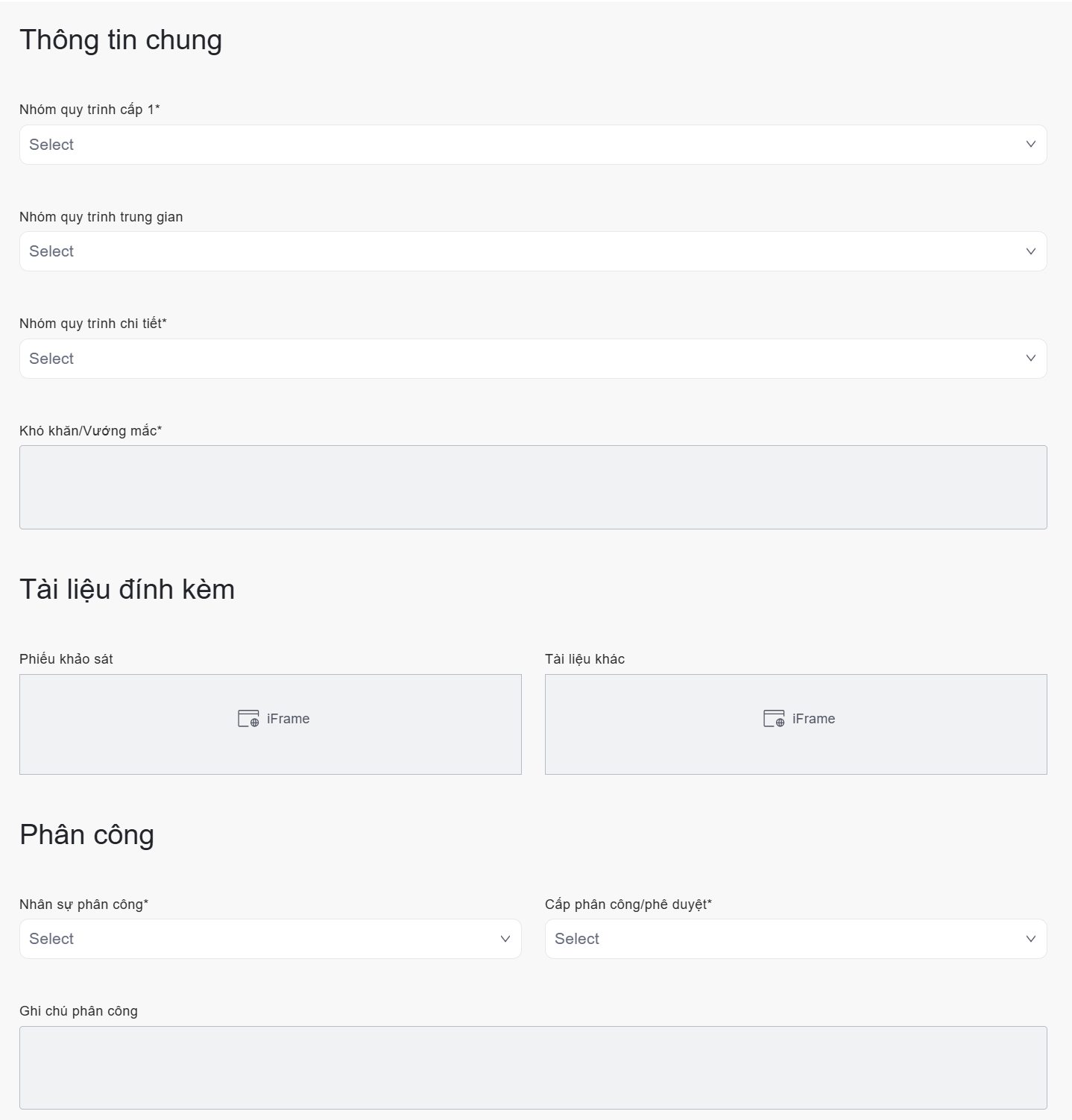Screen dimensions: 1072x1120
Task: Click chevron arrow of Cấp phân công/phê duyệt
Action: pos(1030,939)
